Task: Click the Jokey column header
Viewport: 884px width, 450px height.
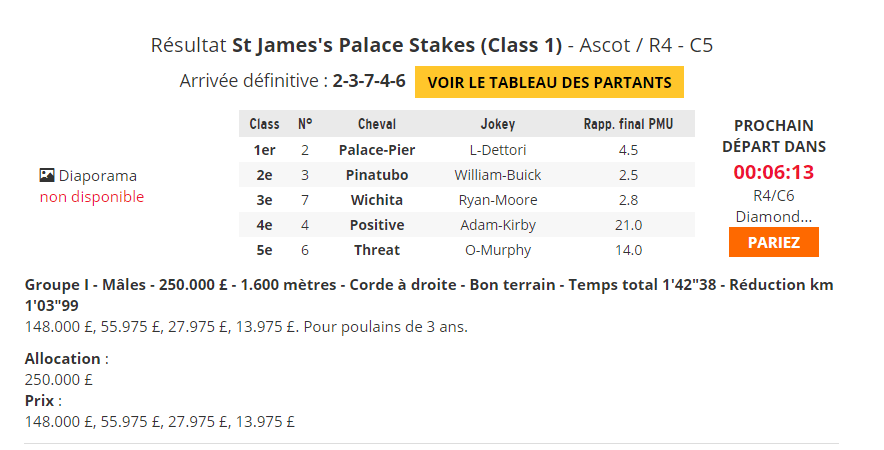Action: [x=498, y=124]
